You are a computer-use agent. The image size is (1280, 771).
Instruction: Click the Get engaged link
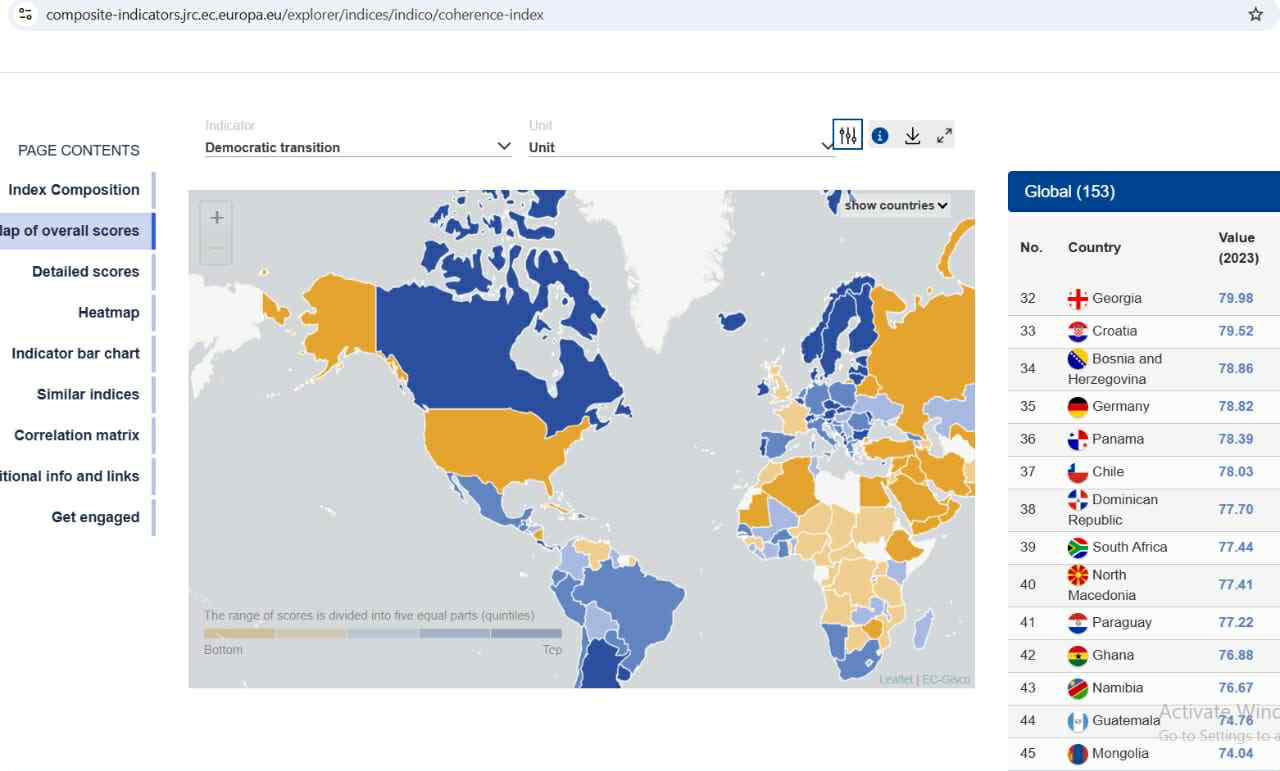pos(95,518)
